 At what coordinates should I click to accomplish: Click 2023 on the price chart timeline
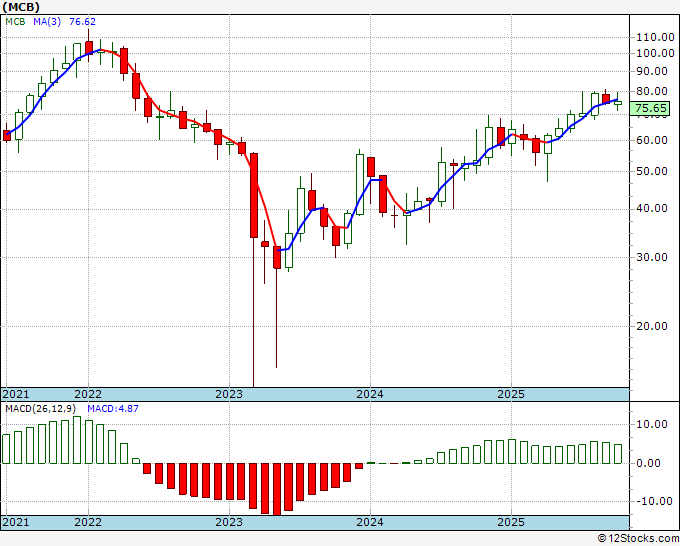coord(229,394)
